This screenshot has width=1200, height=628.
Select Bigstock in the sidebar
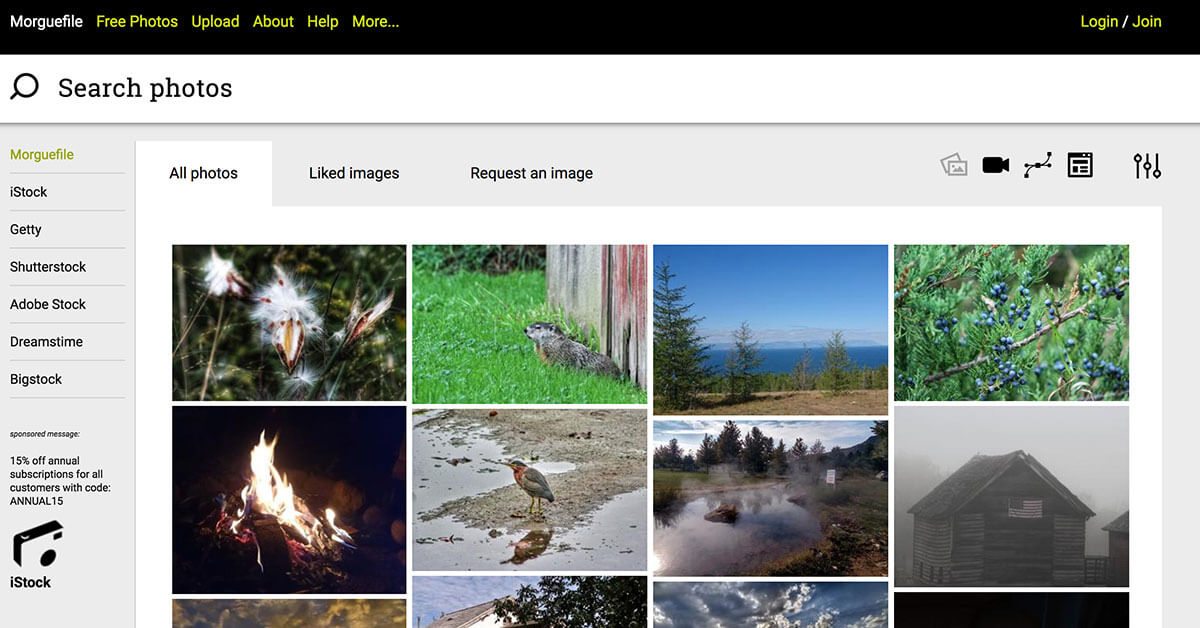coord(36,379)
